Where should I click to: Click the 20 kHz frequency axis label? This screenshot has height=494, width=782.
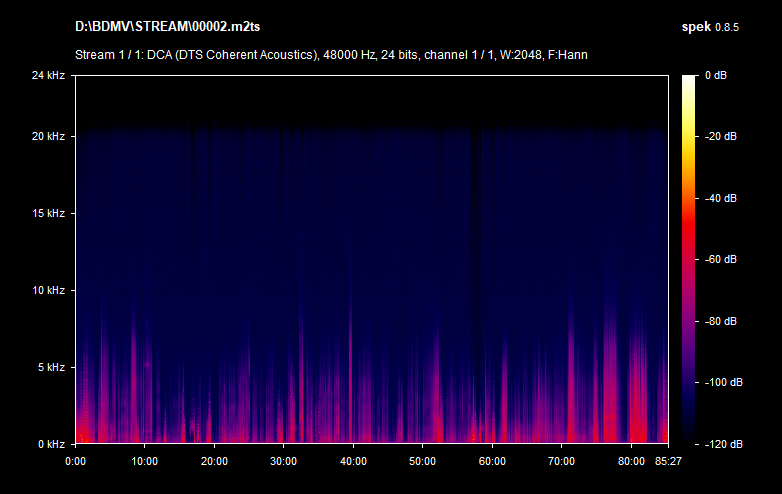tap(47, 137)
